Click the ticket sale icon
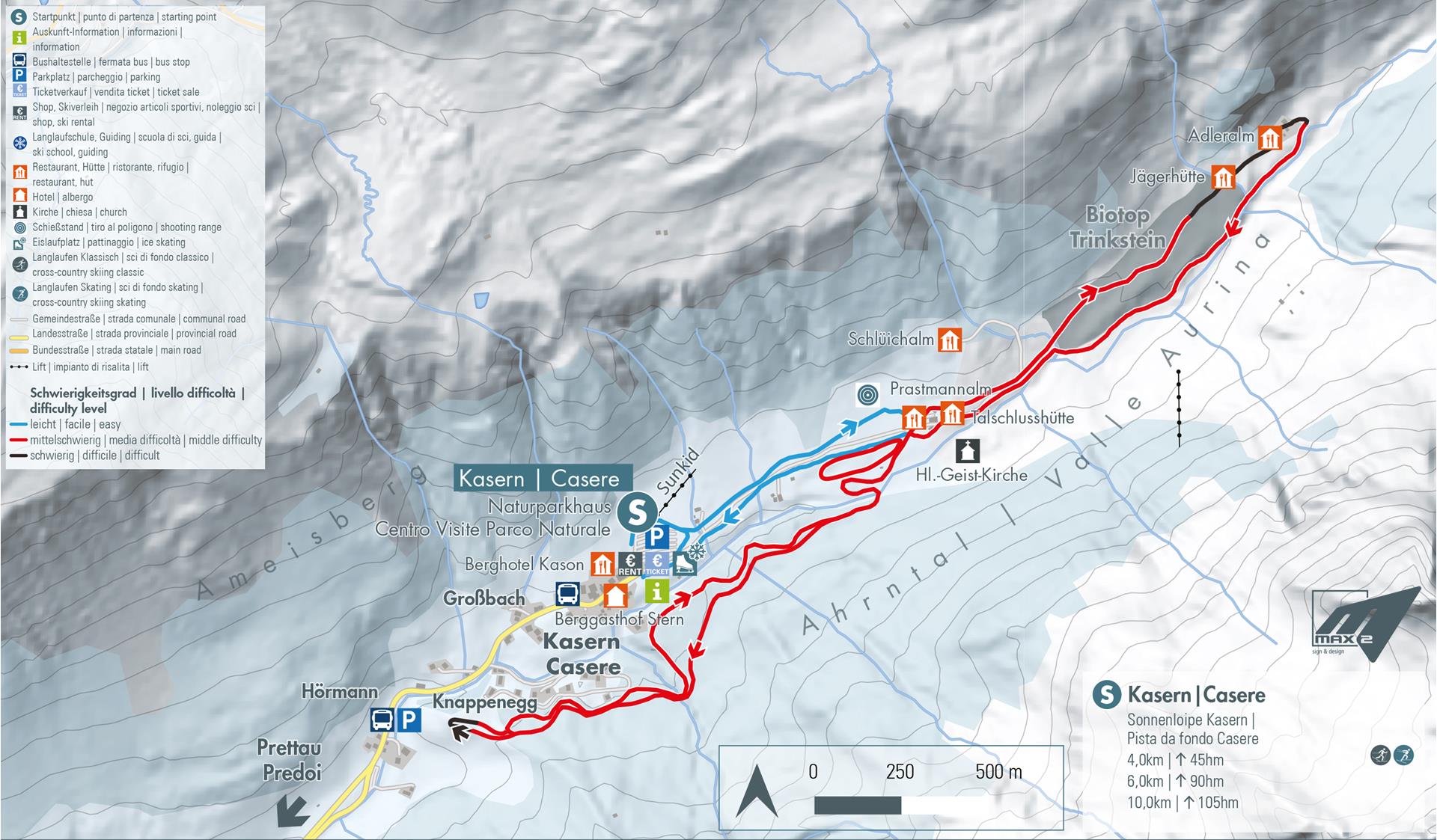 point(658,564)
